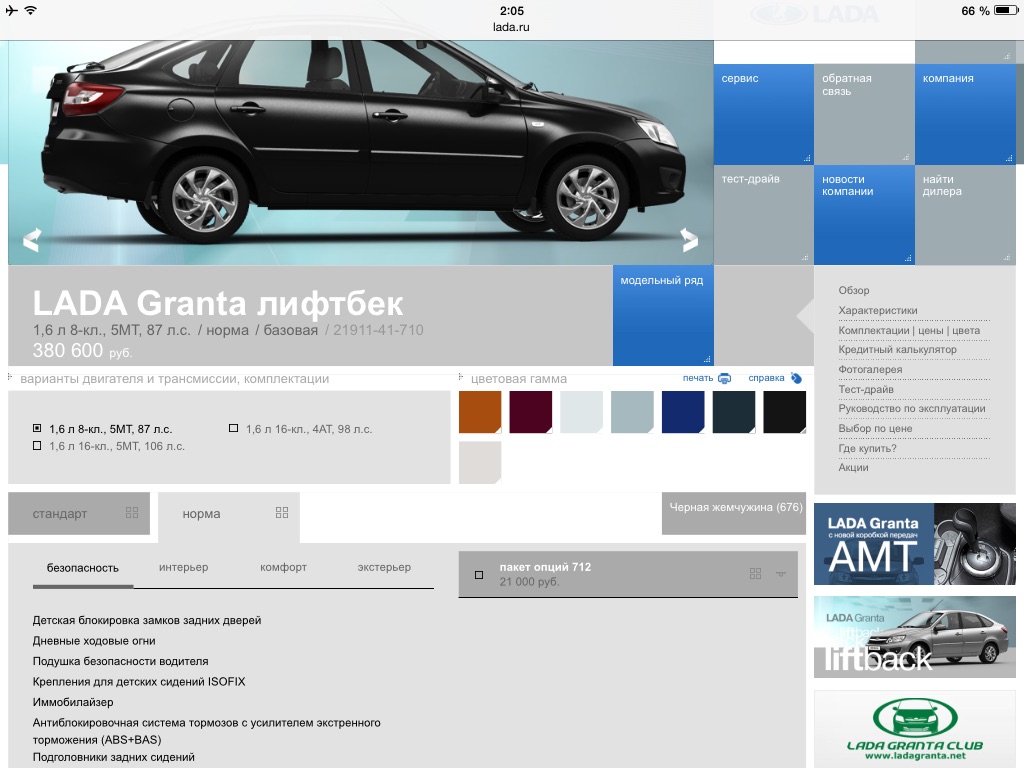
Task: Click grid icon in пакет опций 712 row
Action: pos(756,574)
